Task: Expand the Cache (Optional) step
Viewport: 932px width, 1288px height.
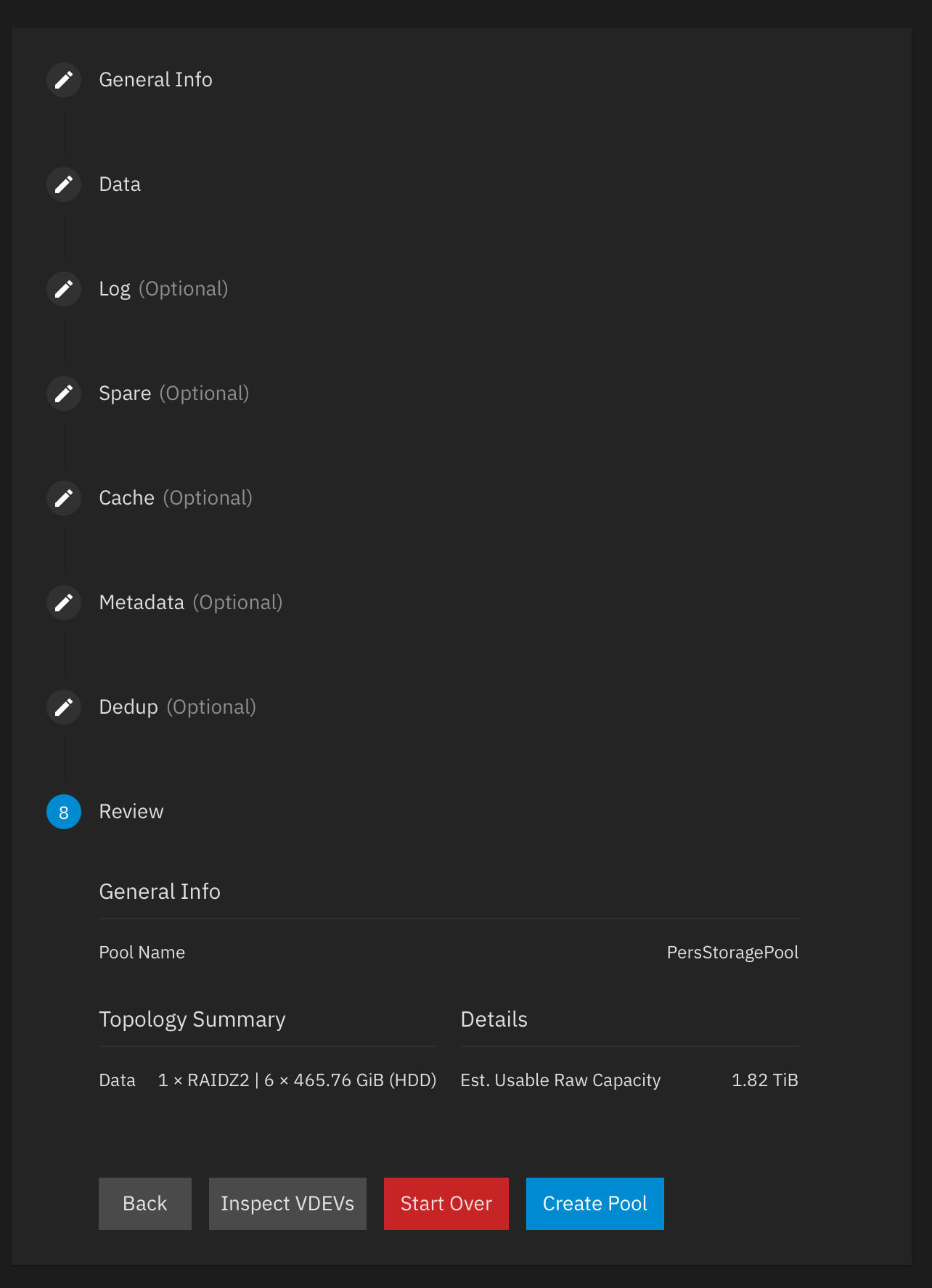Action: coord(176,498)
